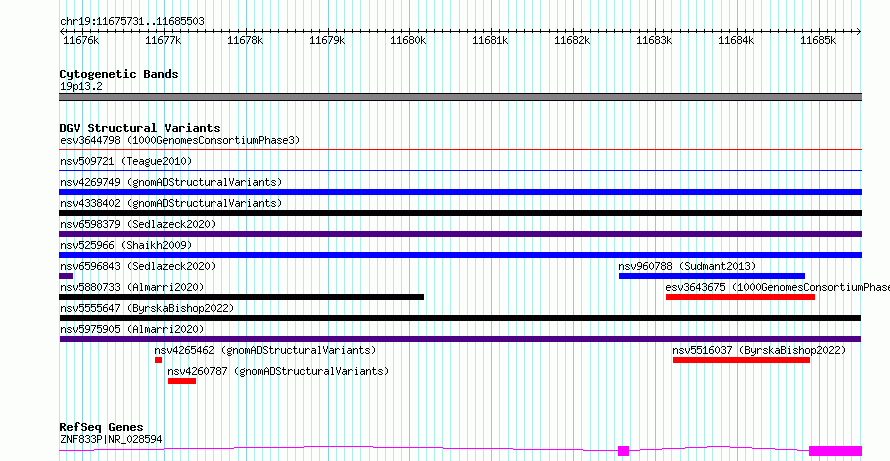Open nsv4269749 (gnomADStructuralVariants) label
The height and width of the screenshot is (461, 890).
tap(171, 182)
